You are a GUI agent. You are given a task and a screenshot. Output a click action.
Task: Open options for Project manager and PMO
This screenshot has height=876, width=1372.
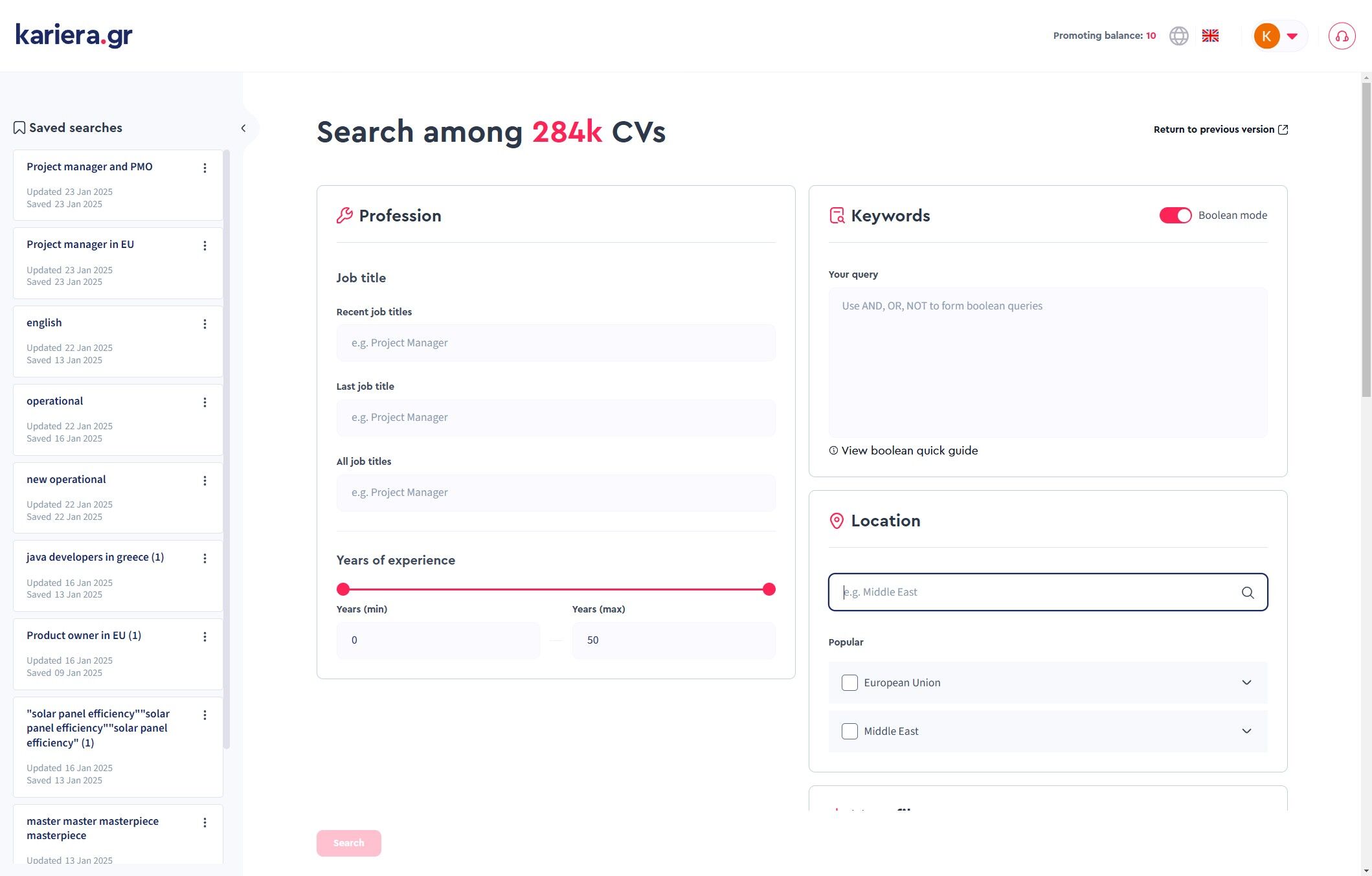pos(205,168)
